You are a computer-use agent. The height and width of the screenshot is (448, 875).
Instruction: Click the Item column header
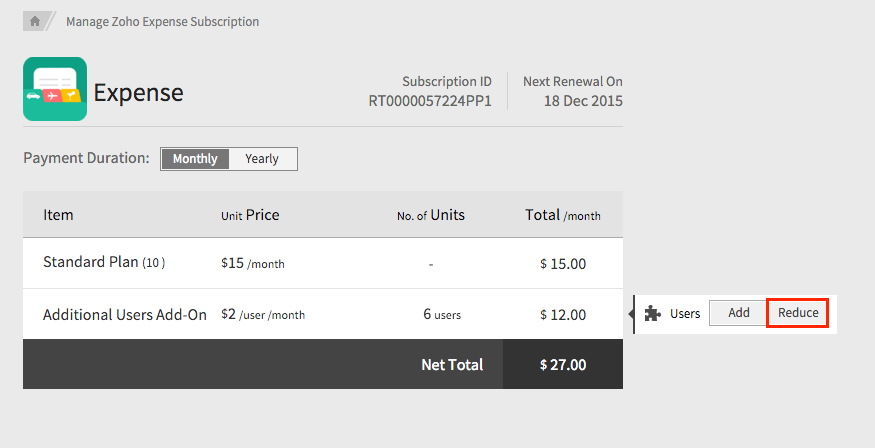coord(58,215)
